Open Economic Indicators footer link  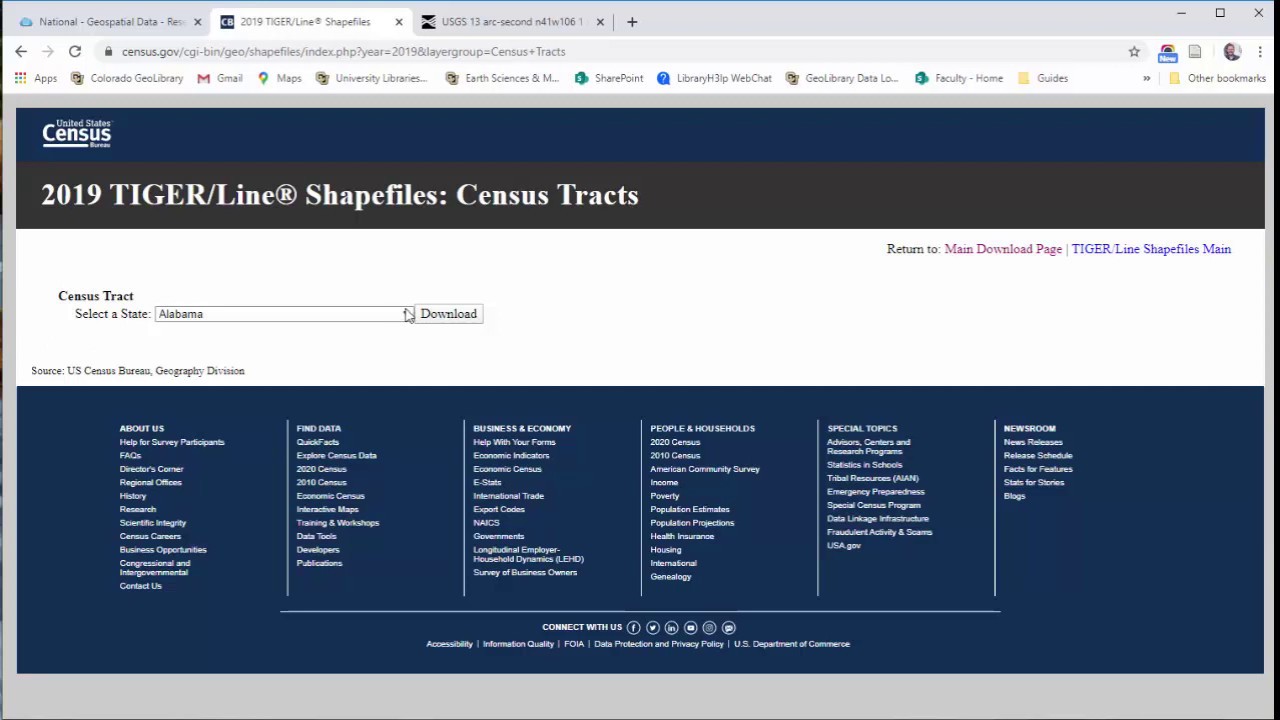[x=511, y=456]
